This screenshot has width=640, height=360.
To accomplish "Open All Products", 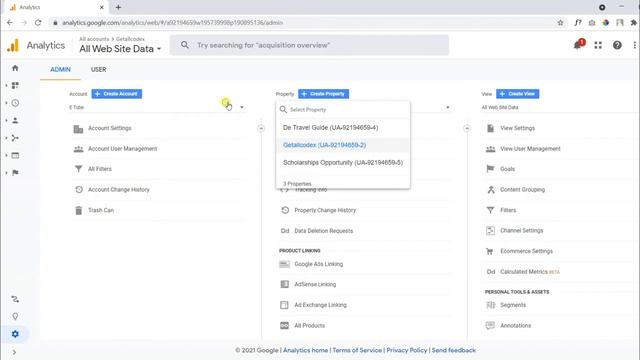I will tap(309, 325).
